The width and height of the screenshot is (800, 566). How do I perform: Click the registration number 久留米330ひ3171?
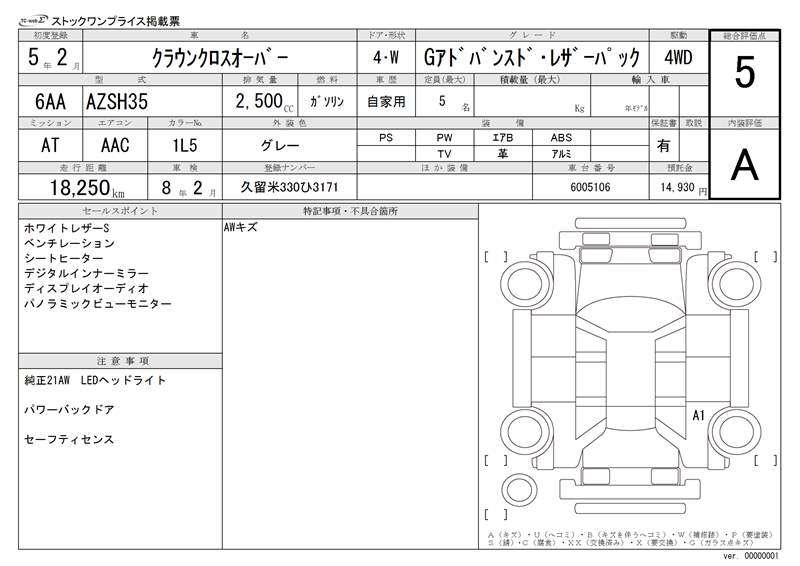(289, 187)
